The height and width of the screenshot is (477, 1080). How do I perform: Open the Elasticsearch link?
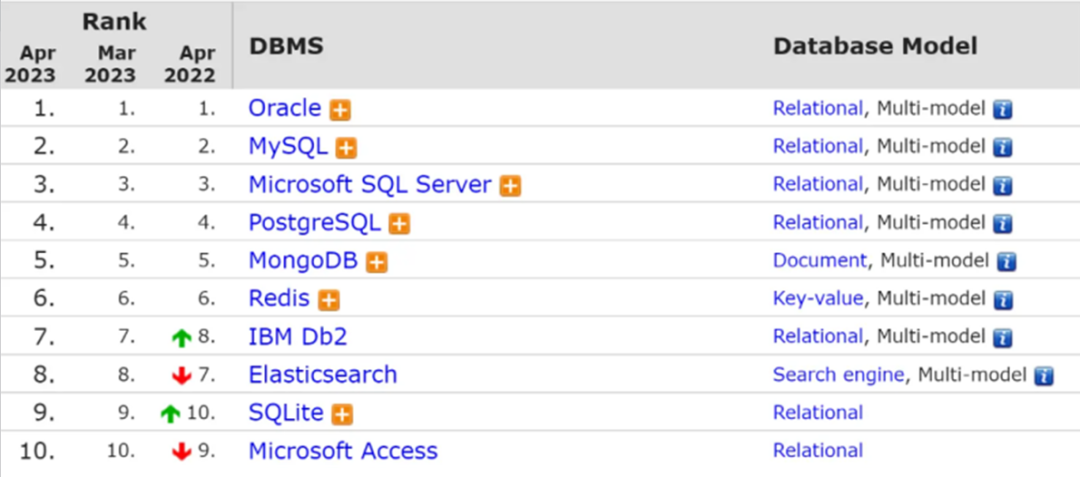click(322, 375)
